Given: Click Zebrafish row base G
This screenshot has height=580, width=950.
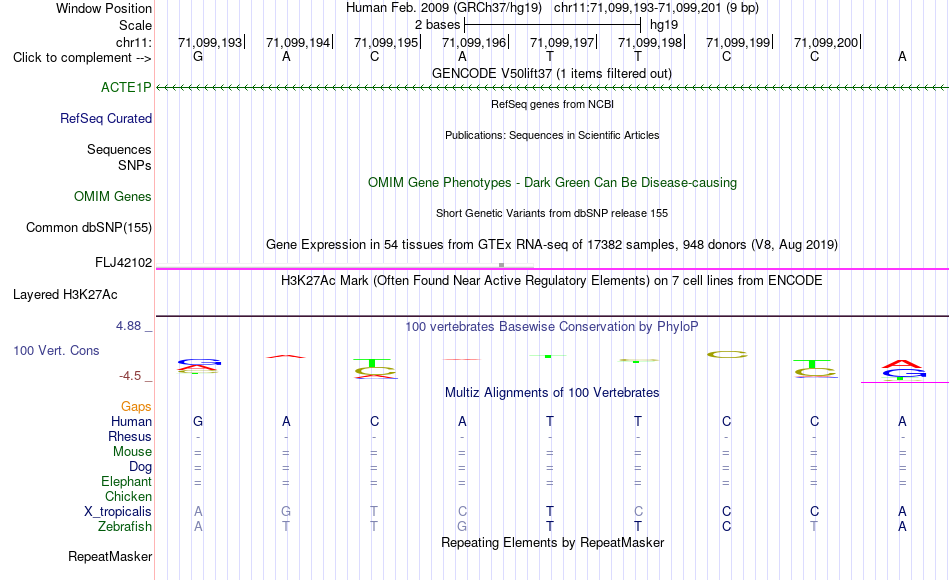Looking at the screenshot, I should (x=462, y=527).
